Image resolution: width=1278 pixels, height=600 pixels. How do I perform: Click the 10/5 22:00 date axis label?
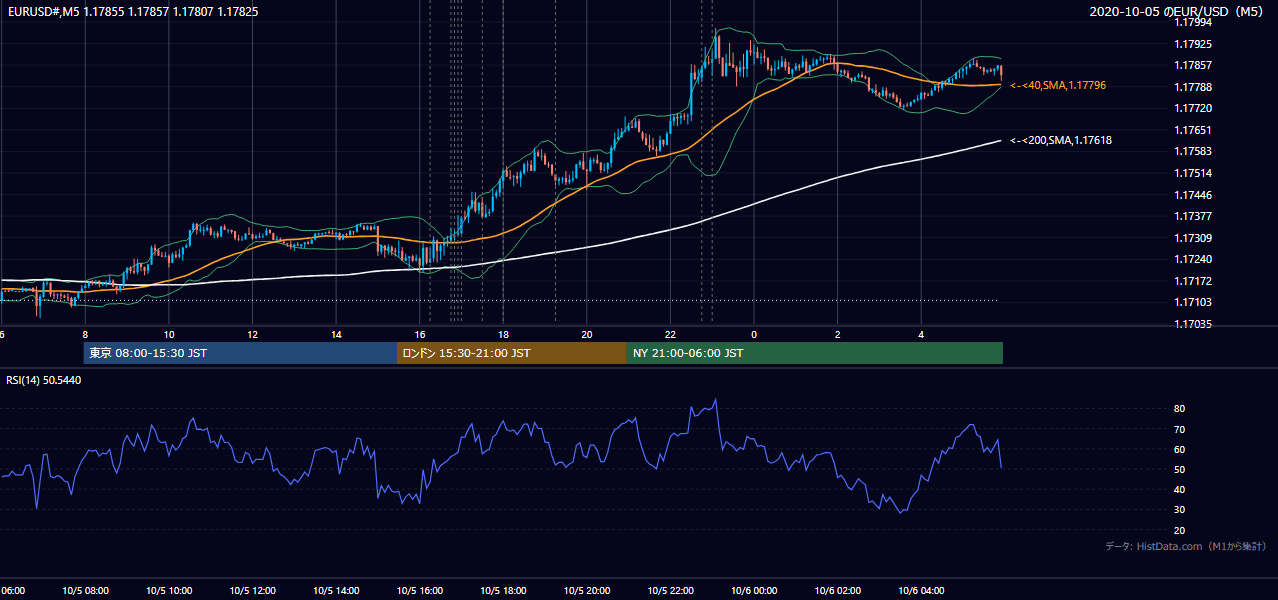(x=670, y=591)
